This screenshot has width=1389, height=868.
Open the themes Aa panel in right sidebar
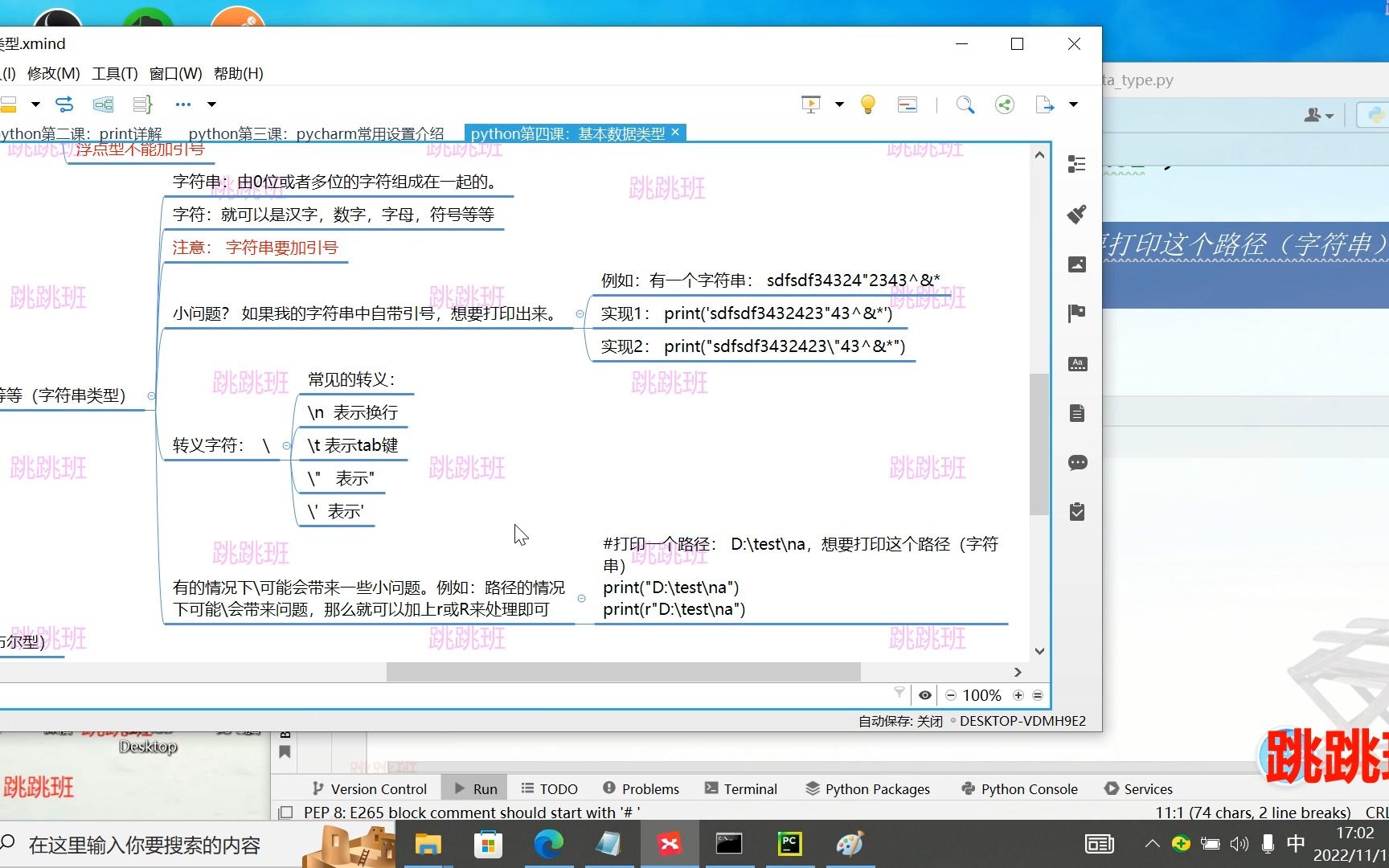(x=1077, y=364)
